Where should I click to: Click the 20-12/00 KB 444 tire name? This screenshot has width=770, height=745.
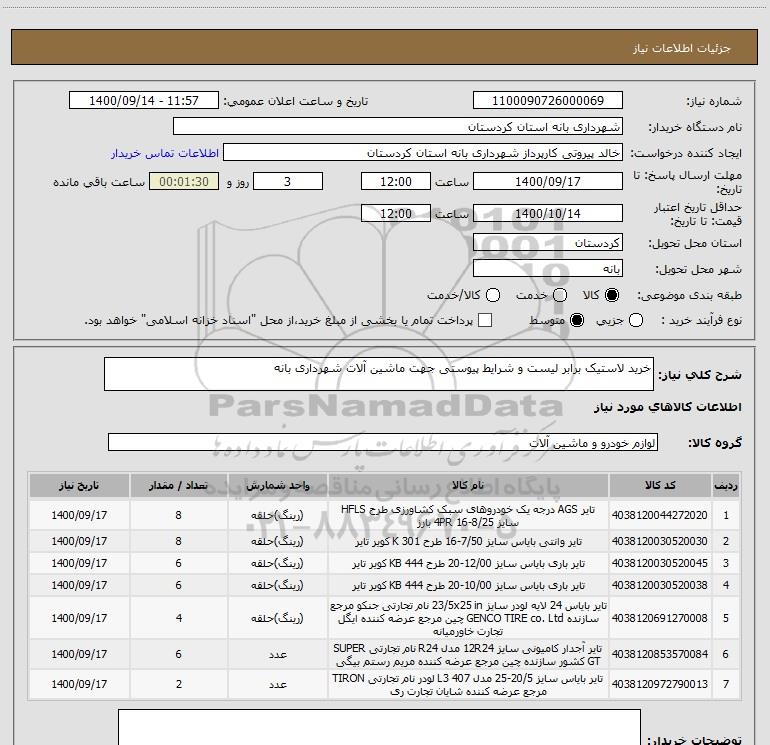pyautogui.click(x=468, y=563)
